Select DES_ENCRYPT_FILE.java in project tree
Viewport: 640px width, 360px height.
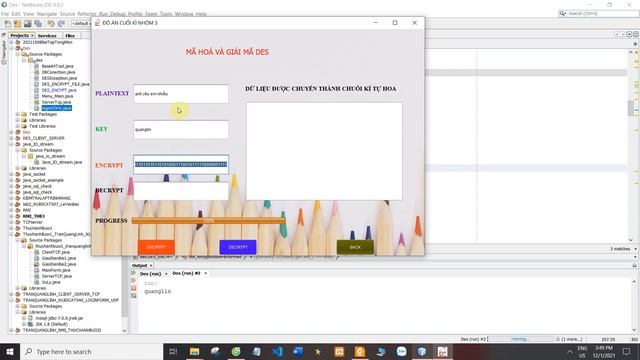[65, 84]
